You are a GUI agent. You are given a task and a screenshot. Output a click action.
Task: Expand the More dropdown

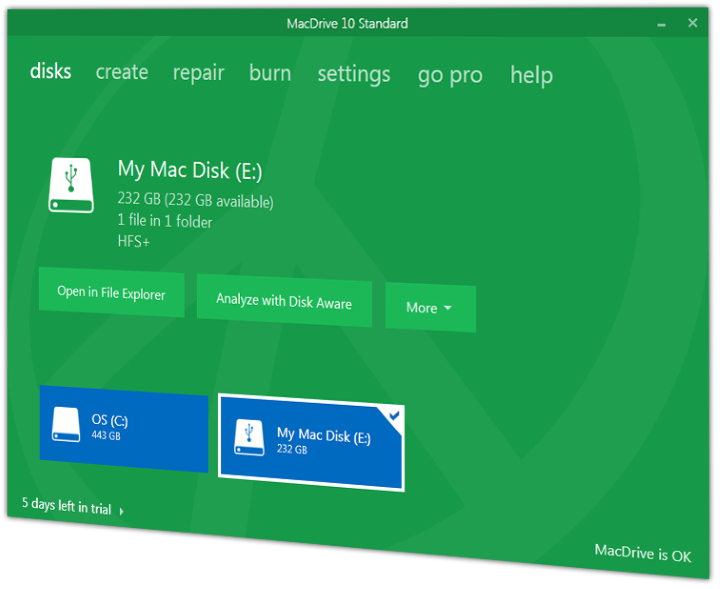430,308
